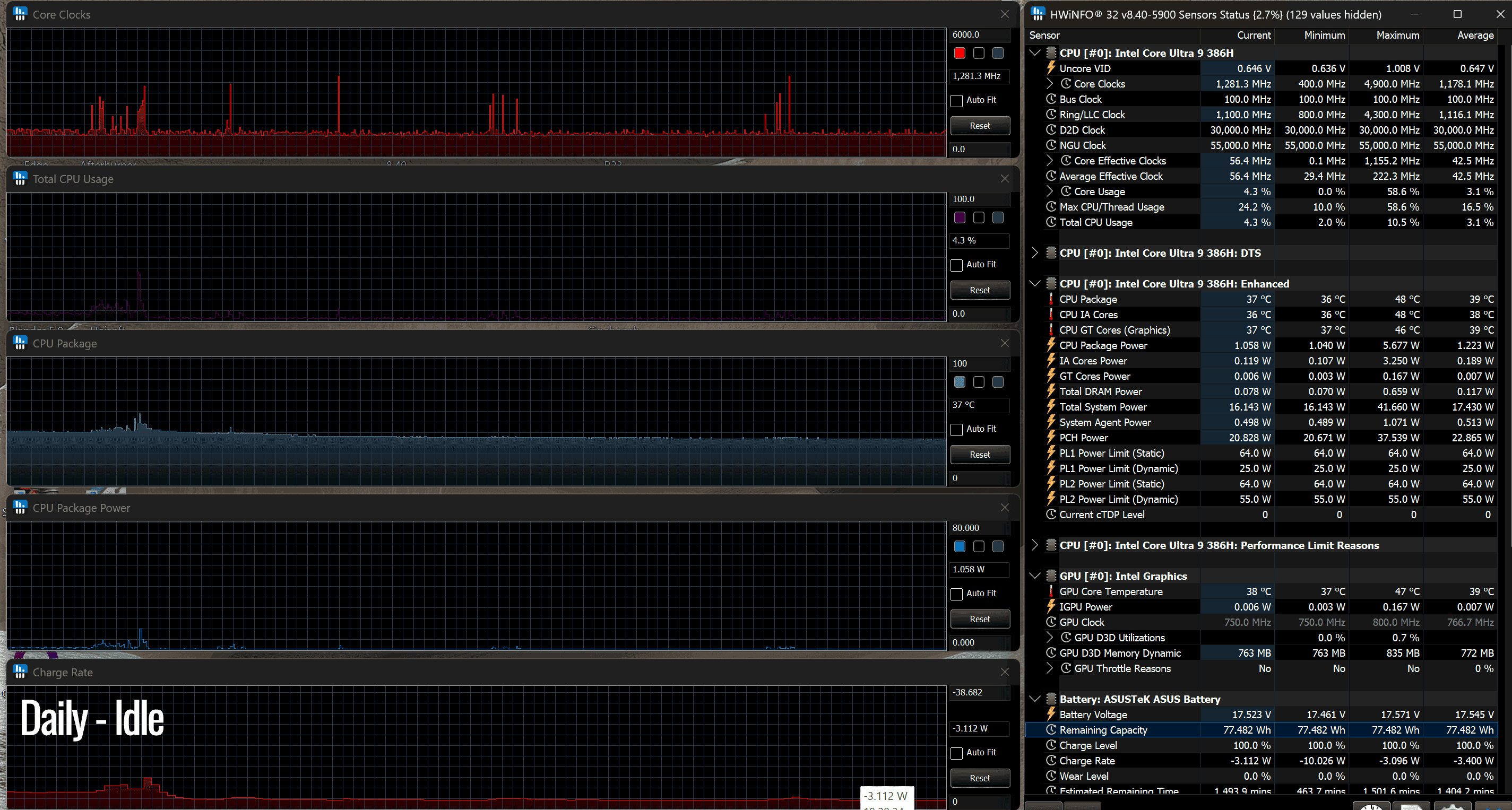Click the Average column header
1512x810 pixels.
tap(1461, 35)
